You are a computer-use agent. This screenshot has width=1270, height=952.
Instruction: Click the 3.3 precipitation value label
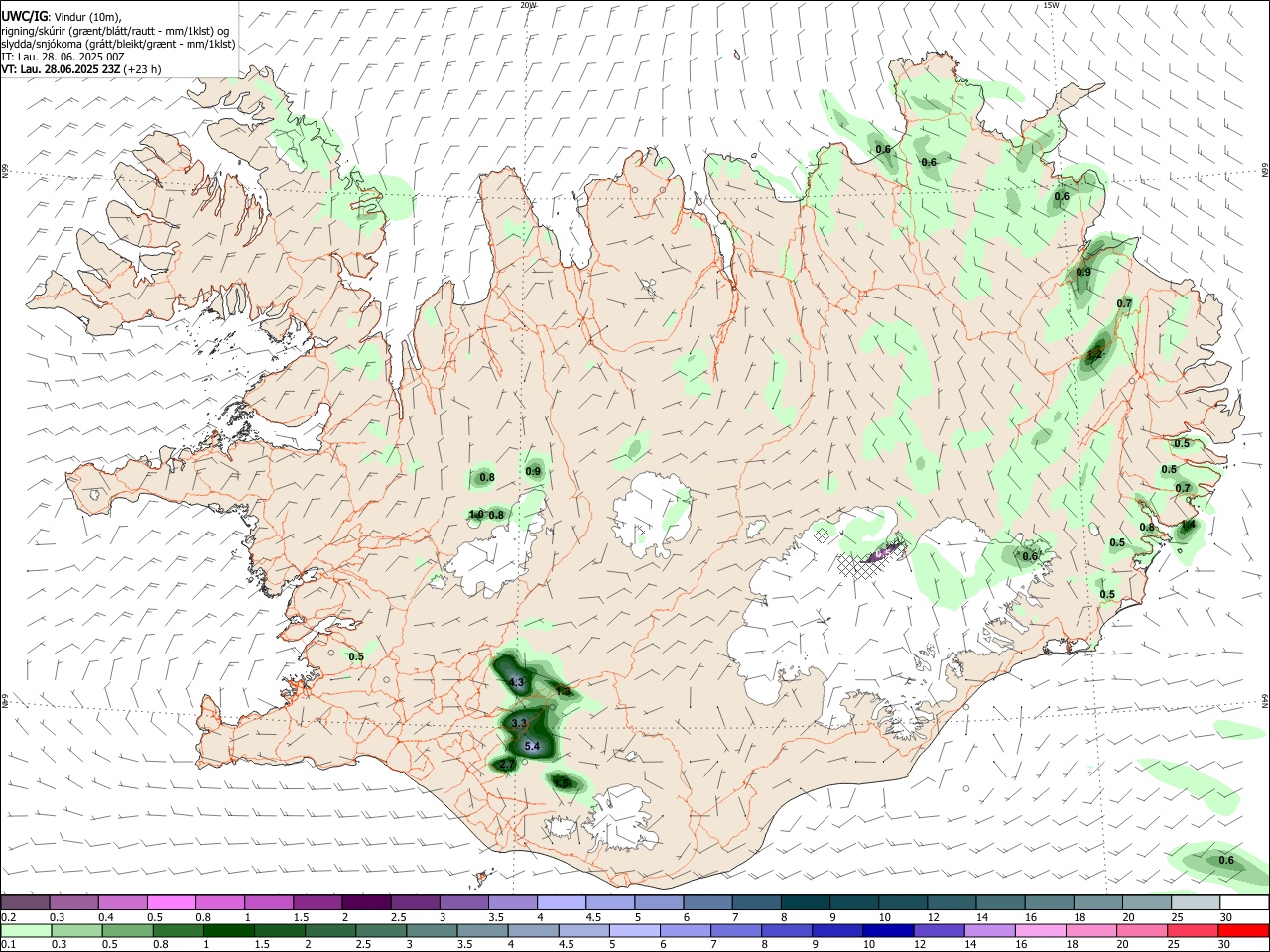[x=519, y=724]
